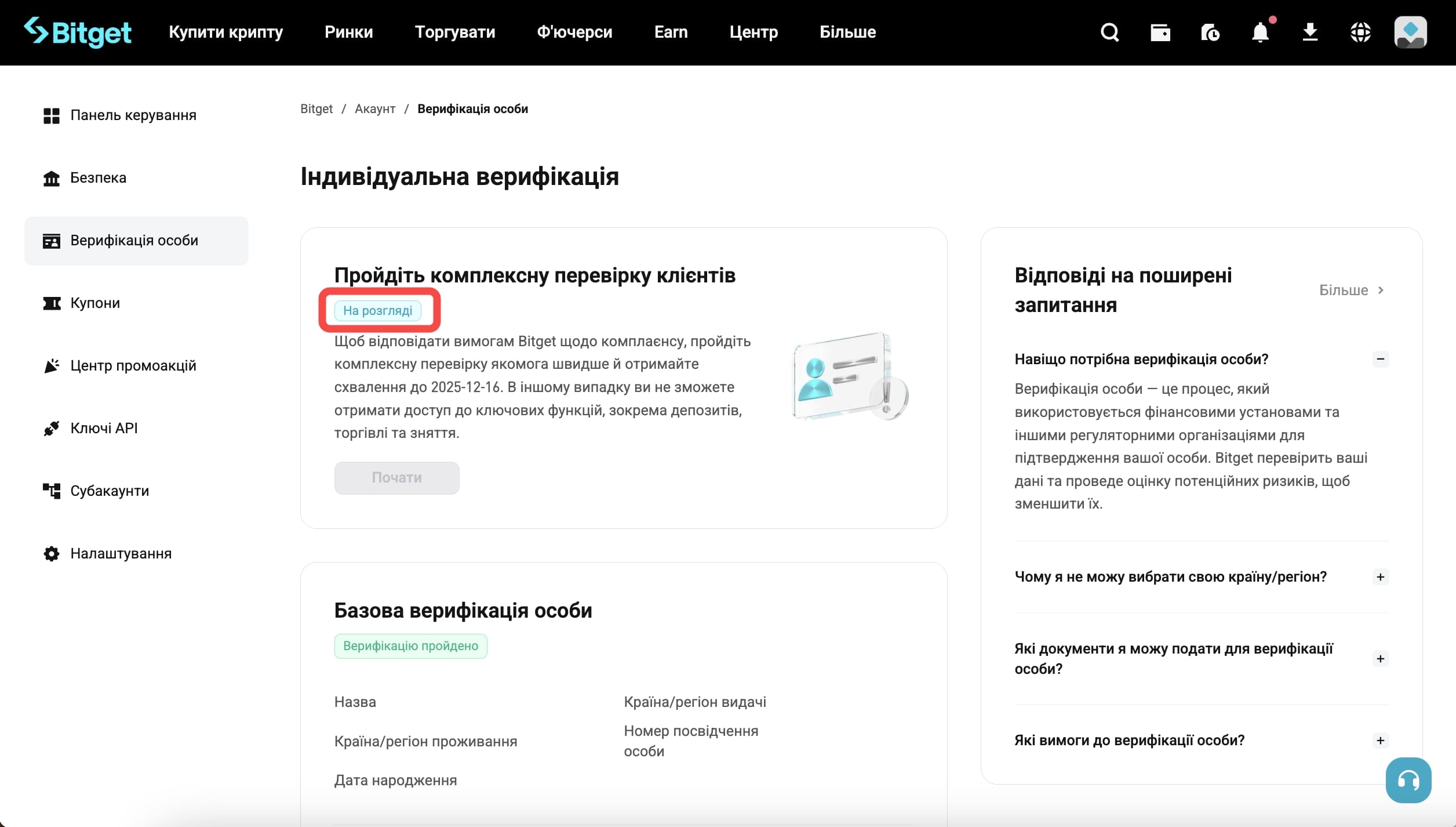This screenshot has width=1456, height=827.
Task: Select the 'На розгляді' status badge
Action: tap(380, 310)
